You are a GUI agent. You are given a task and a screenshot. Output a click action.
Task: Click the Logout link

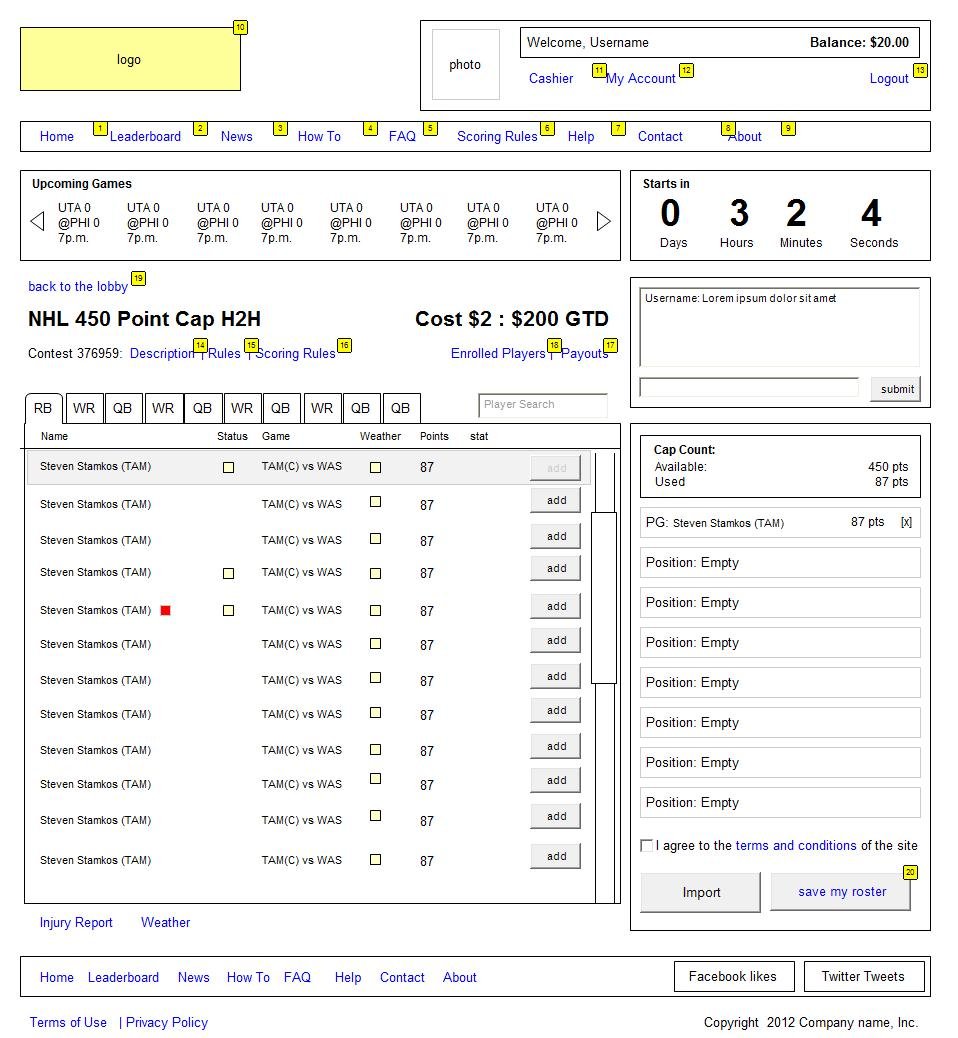point(888,78)
